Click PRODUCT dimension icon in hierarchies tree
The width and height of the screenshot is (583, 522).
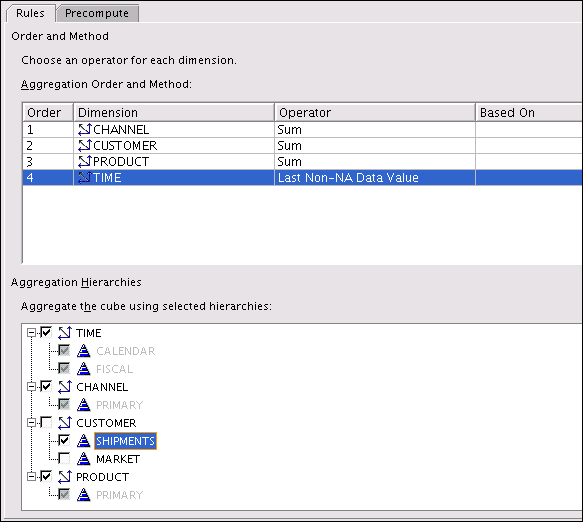point(65,477)
